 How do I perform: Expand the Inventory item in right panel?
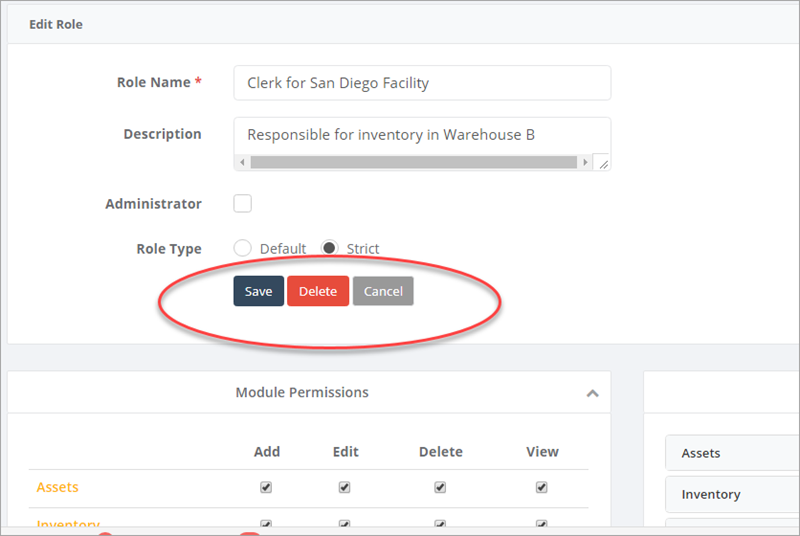tap(732, 494)
